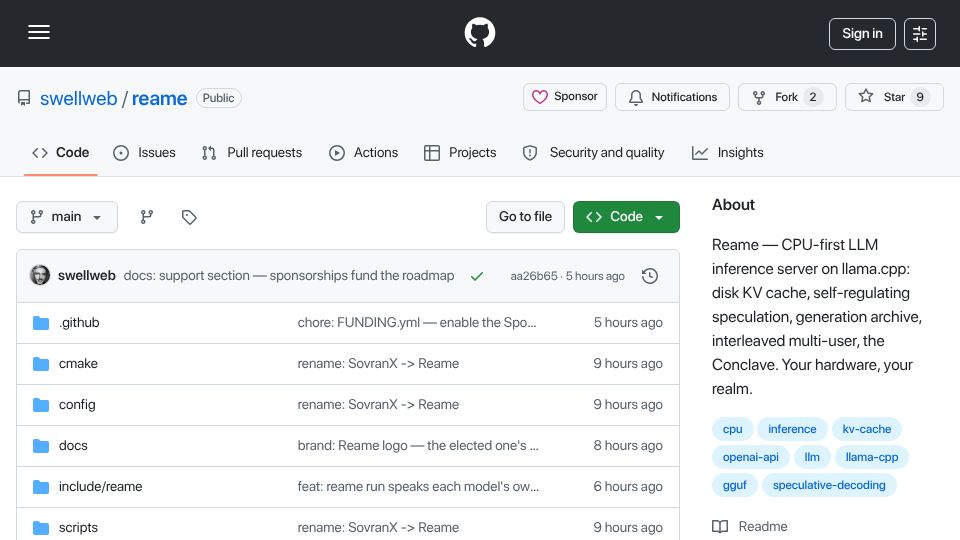Click '6 hours ago' in include/reame row
This screenshot has width=960, height=540.
point(628,487)
